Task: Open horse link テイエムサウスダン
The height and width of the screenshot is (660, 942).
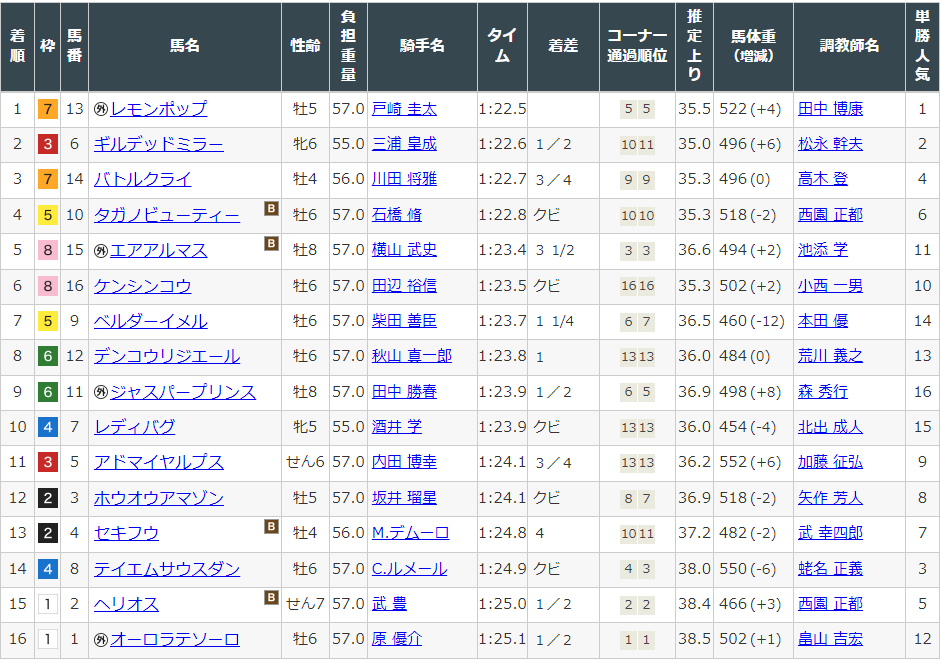Action: coord(166,569)
